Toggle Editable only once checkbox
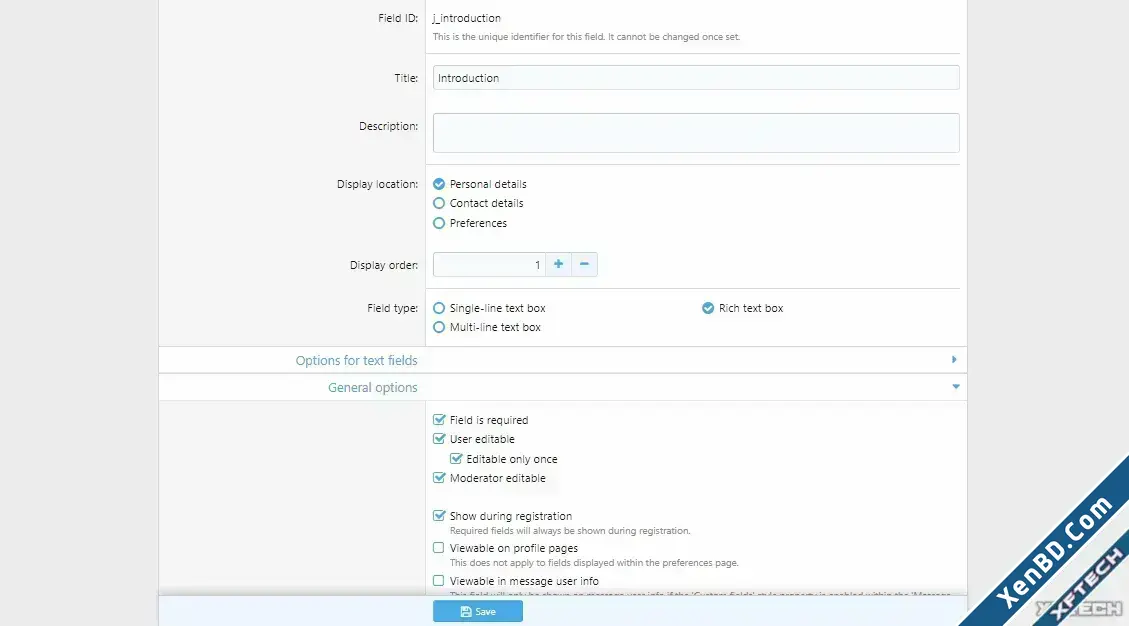 pos(456,459)
